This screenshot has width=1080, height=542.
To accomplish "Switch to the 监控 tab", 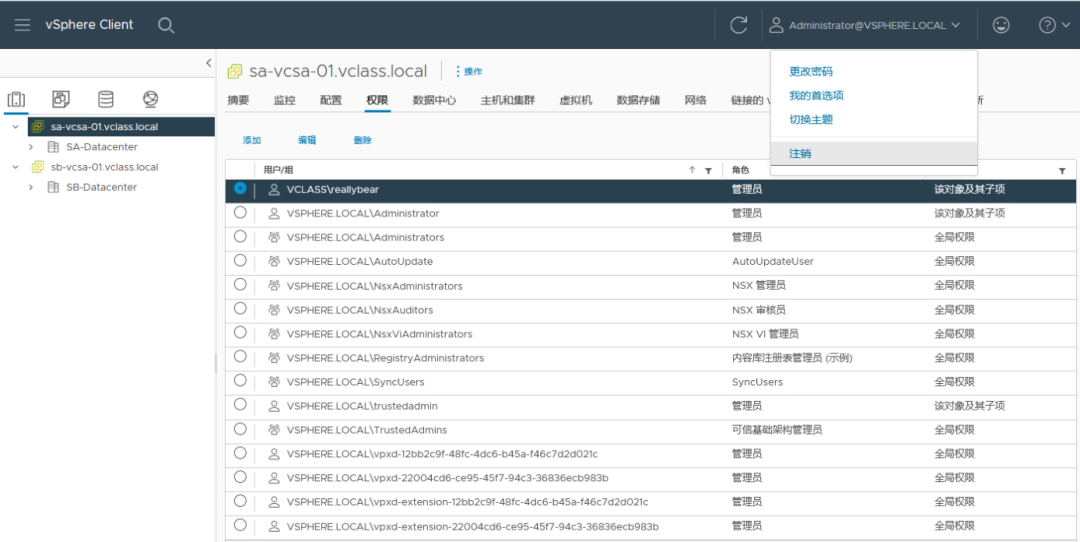I will [284, 100].
